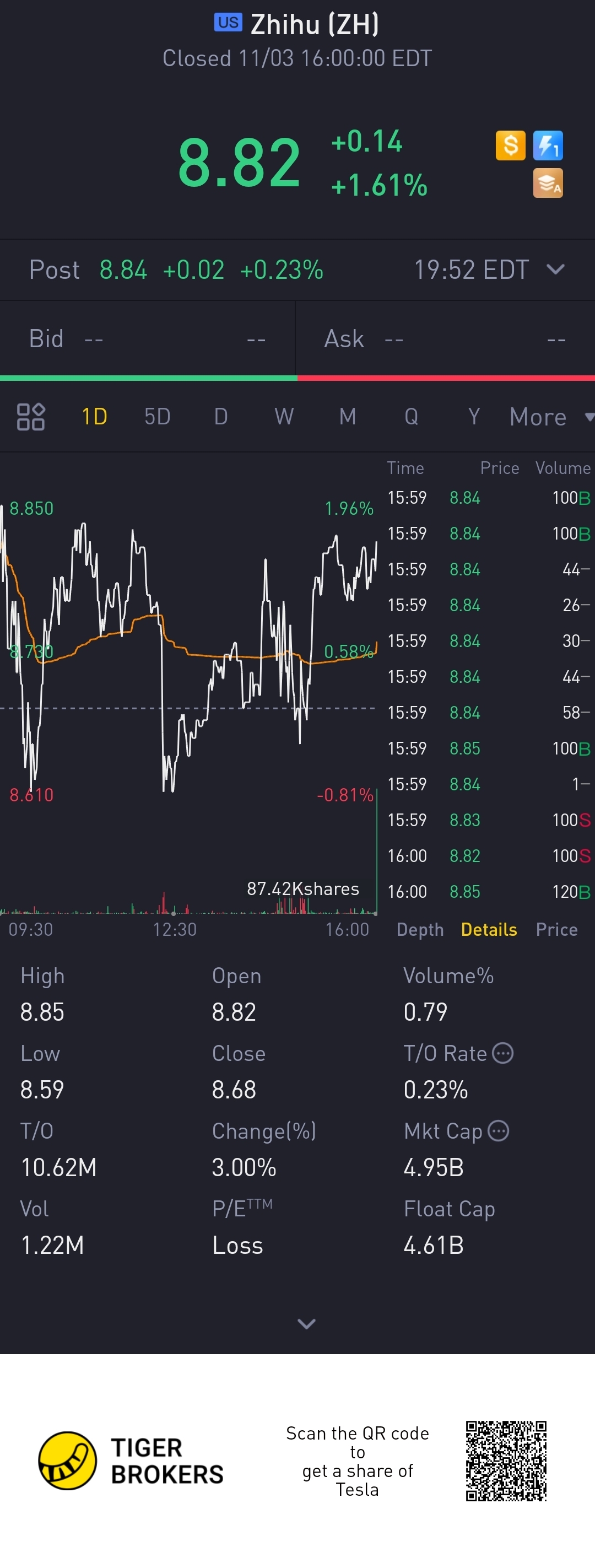
Task: Tap the 87.42Kshares volume label
Action: point(303,888)
